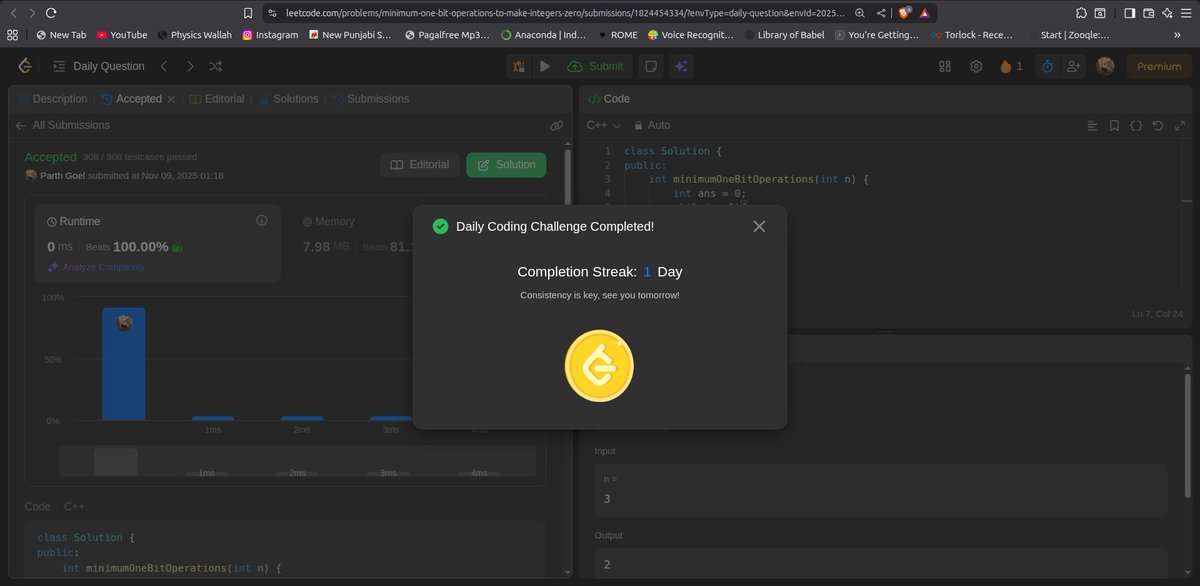Run the code with the play icon
1200x586 pixels.
click(545, 66)
